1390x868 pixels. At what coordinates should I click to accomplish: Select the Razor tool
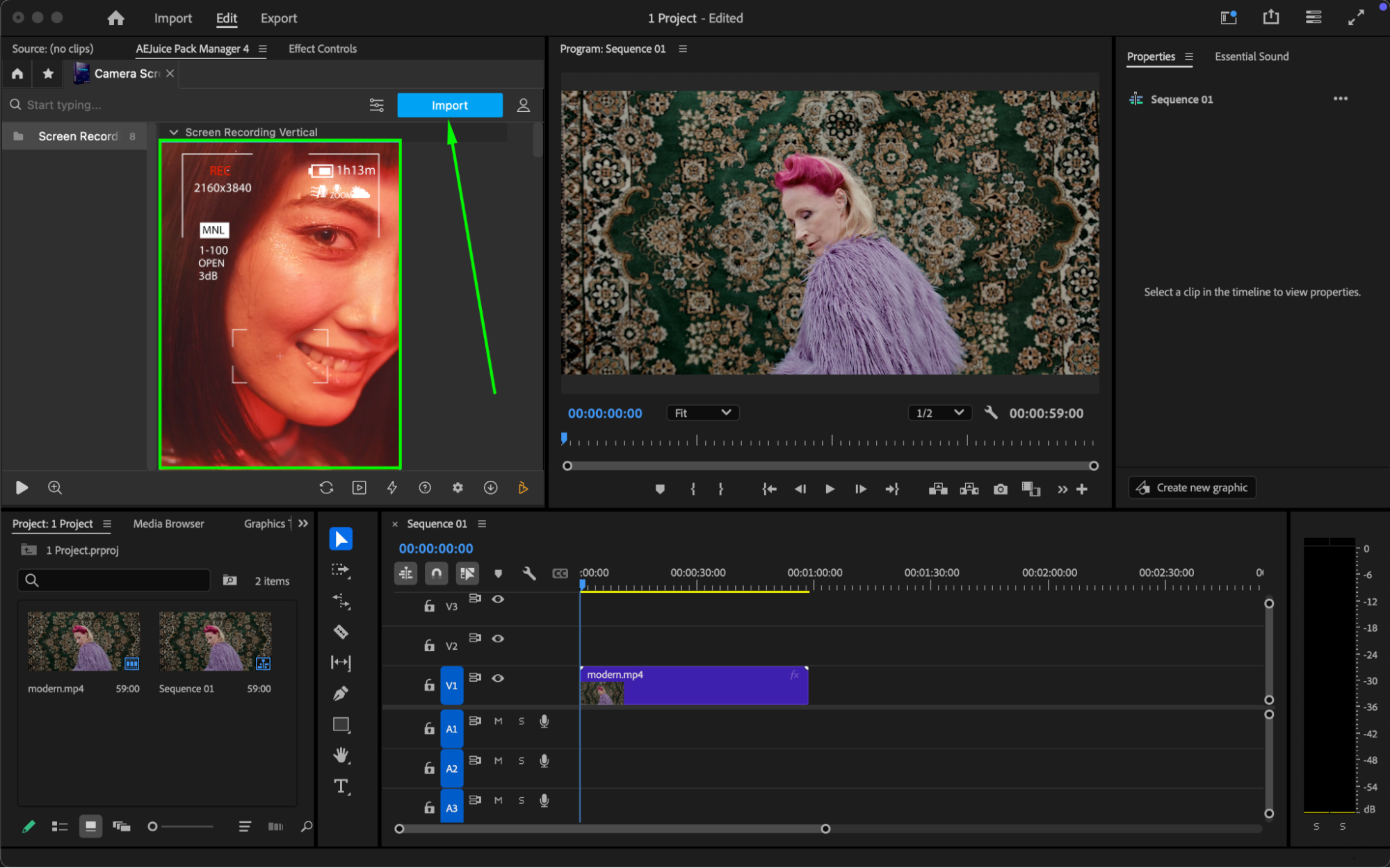(x=341, y=632)
